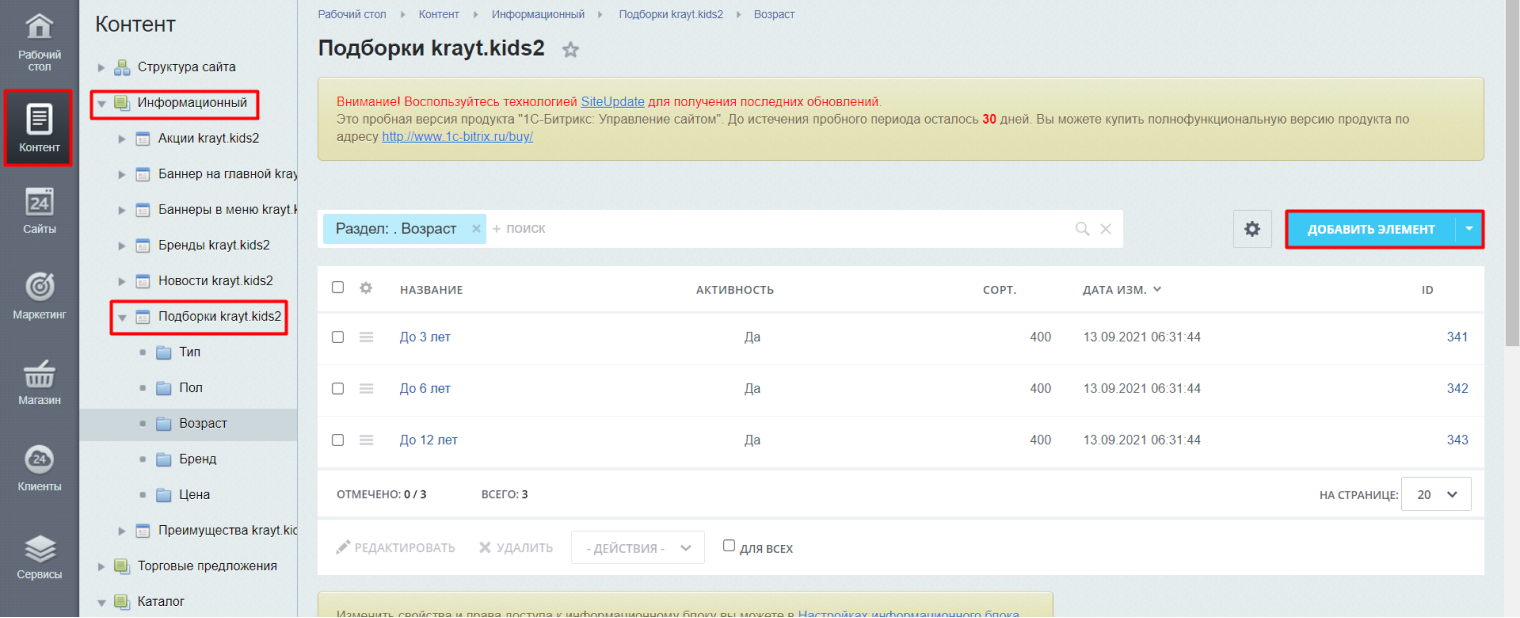The height and width of the screenshot is (618, 1520).
Task: Click the Новости krayt.kids2 iblock icon
Action: 142,281
